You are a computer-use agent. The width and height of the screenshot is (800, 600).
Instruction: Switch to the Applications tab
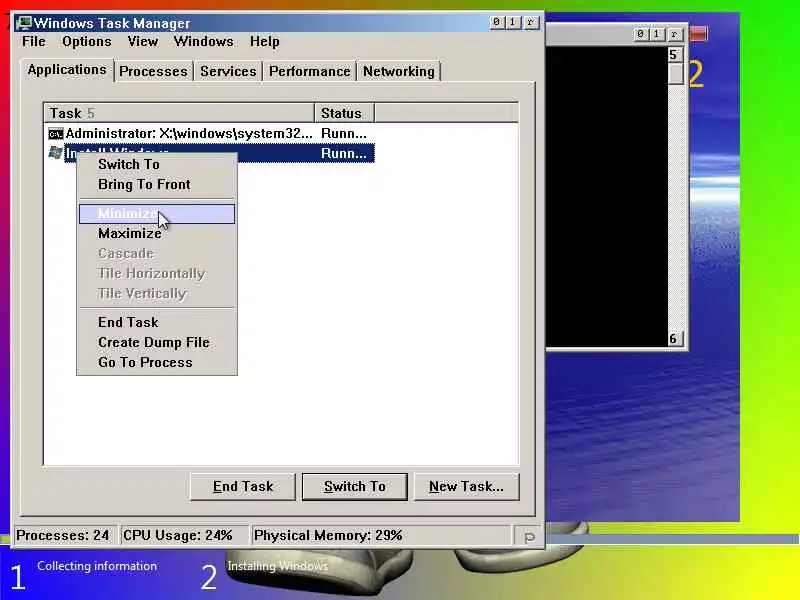tap(67, 69)
